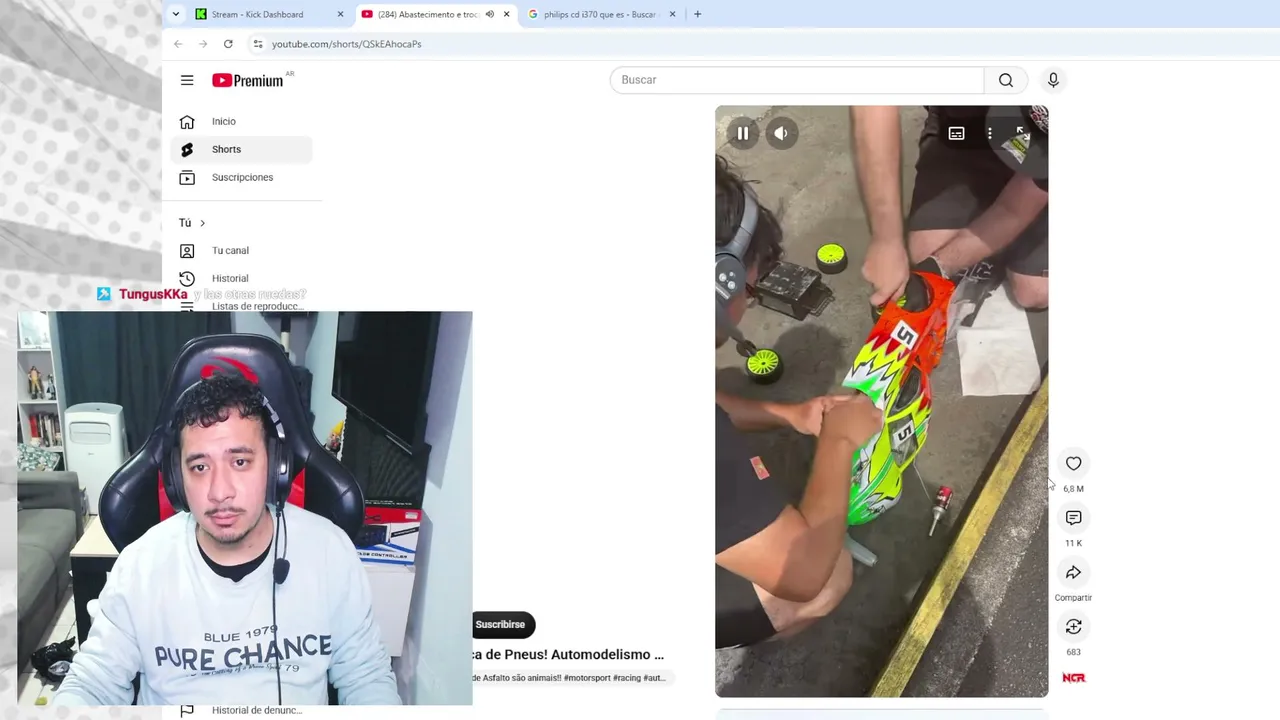1280x720 pixels.
Task: Click the Suscripciones icon in sidebar
Action: click(187, 177)
